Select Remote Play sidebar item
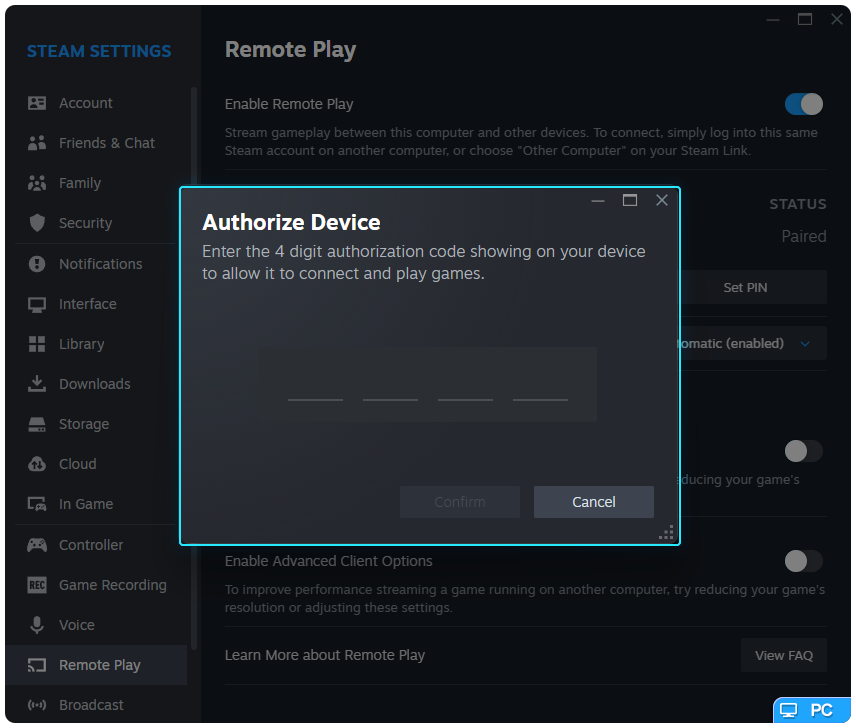This screenshot has width=856, height=728. (x=96, y=665)
